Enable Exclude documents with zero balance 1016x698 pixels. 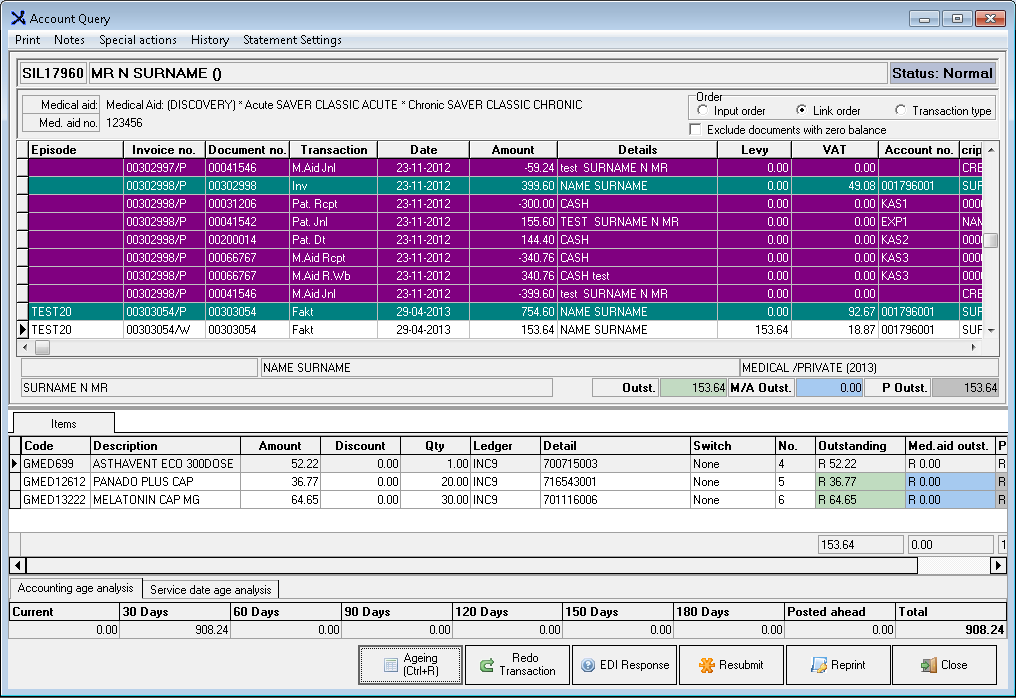coord(696,130)
